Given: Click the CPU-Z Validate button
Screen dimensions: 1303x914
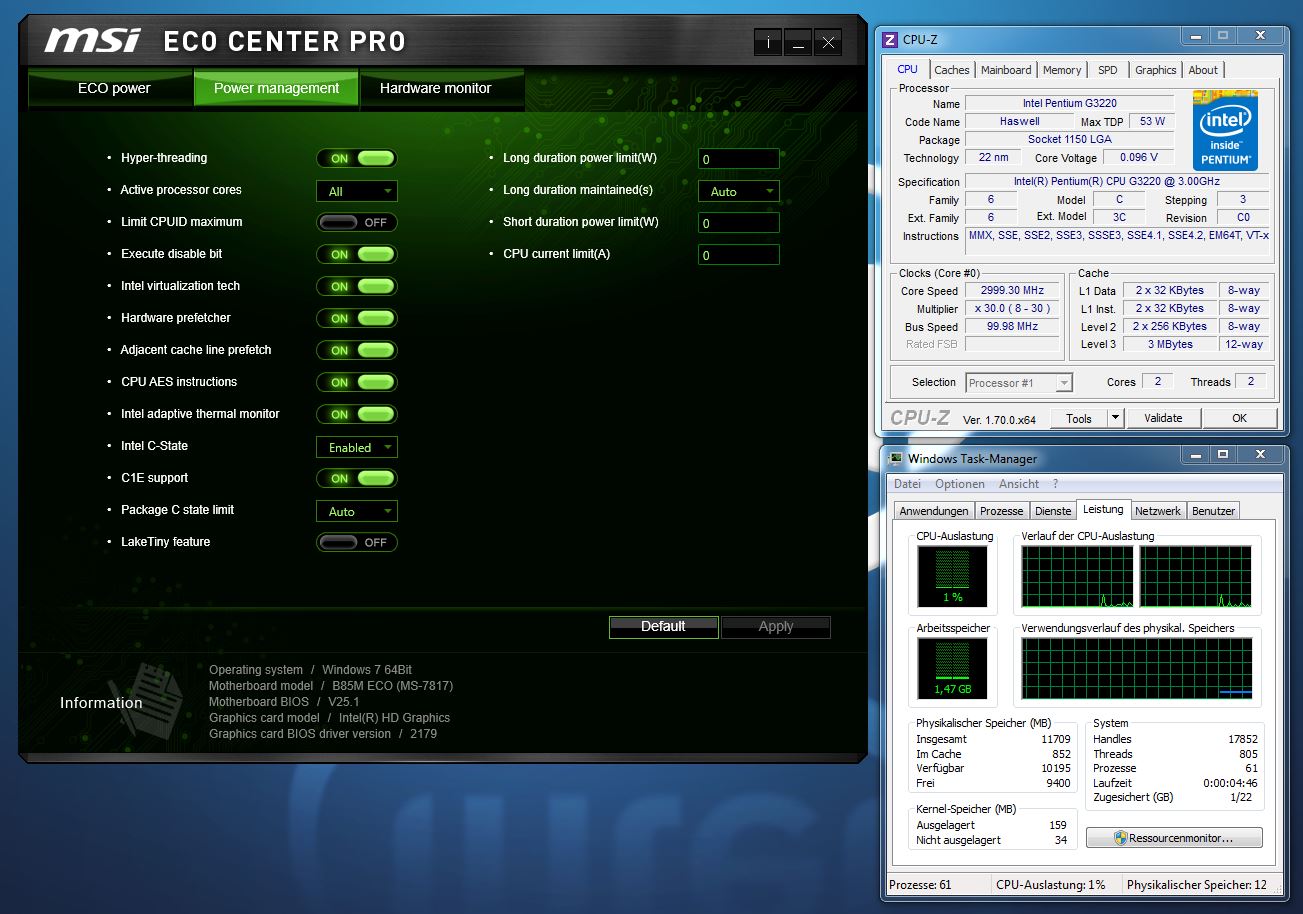Looking at the screenshot, I should pos(1163,418).
